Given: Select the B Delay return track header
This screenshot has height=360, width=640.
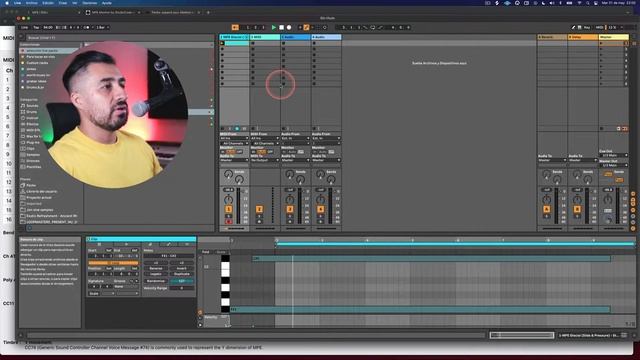Looking at the screenshot, I should coord(583,37).
